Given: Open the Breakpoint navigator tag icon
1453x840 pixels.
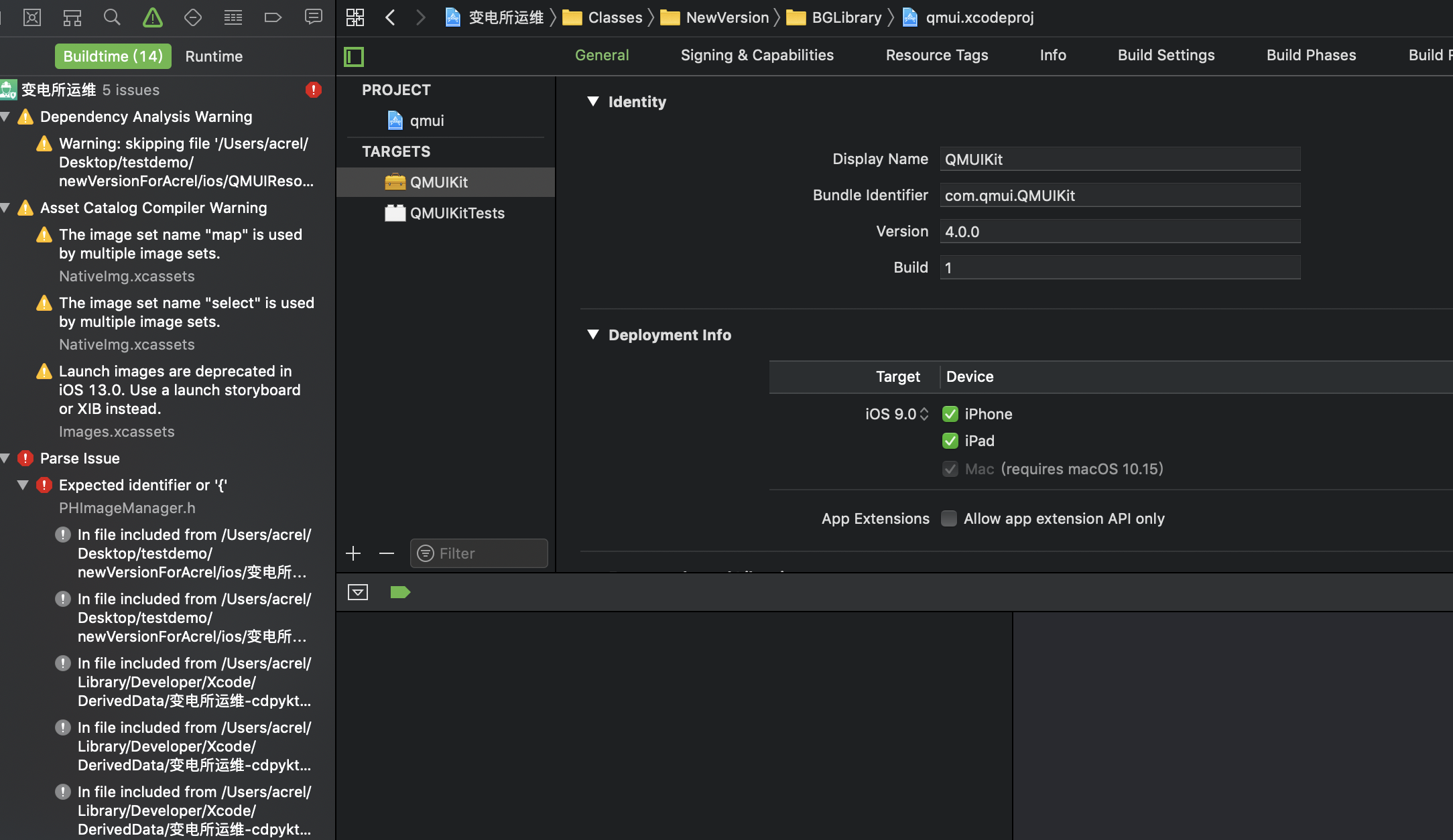Looking at the screenshot, I should click(273, 17).
